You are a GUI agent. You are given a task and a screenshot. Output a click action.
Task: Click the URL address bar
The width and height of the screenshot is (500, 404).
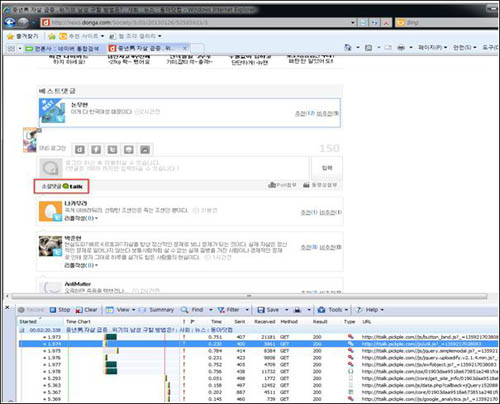(198, 22)
